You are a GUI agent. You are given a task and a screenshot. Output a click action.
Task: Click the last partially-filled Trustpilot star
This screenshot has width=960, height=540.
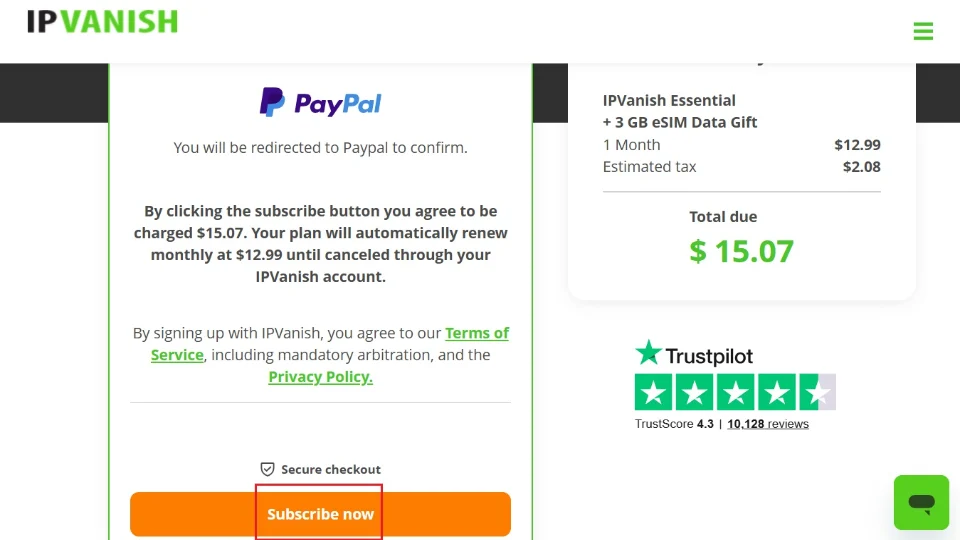817,392
